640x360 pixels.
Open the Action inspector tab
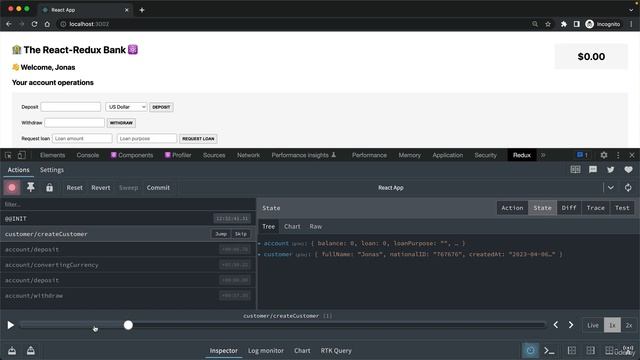[x=512, y=208]
